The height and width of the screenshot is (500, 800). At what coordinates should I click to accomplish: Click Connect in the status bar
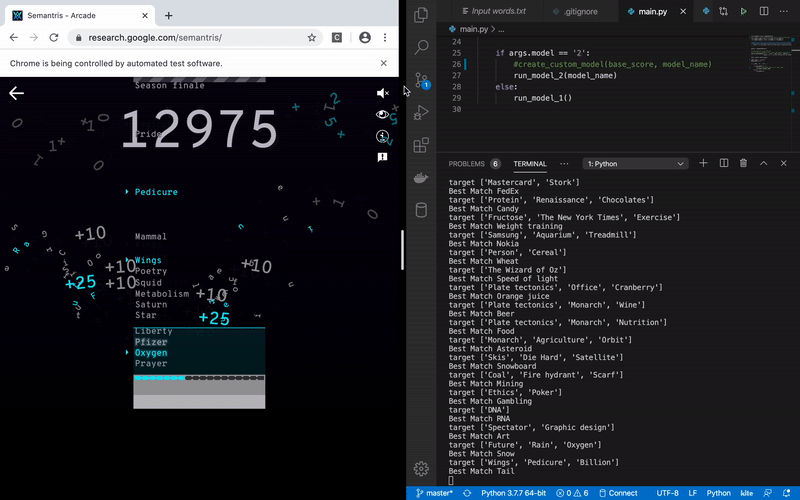[x=618, y=493]
